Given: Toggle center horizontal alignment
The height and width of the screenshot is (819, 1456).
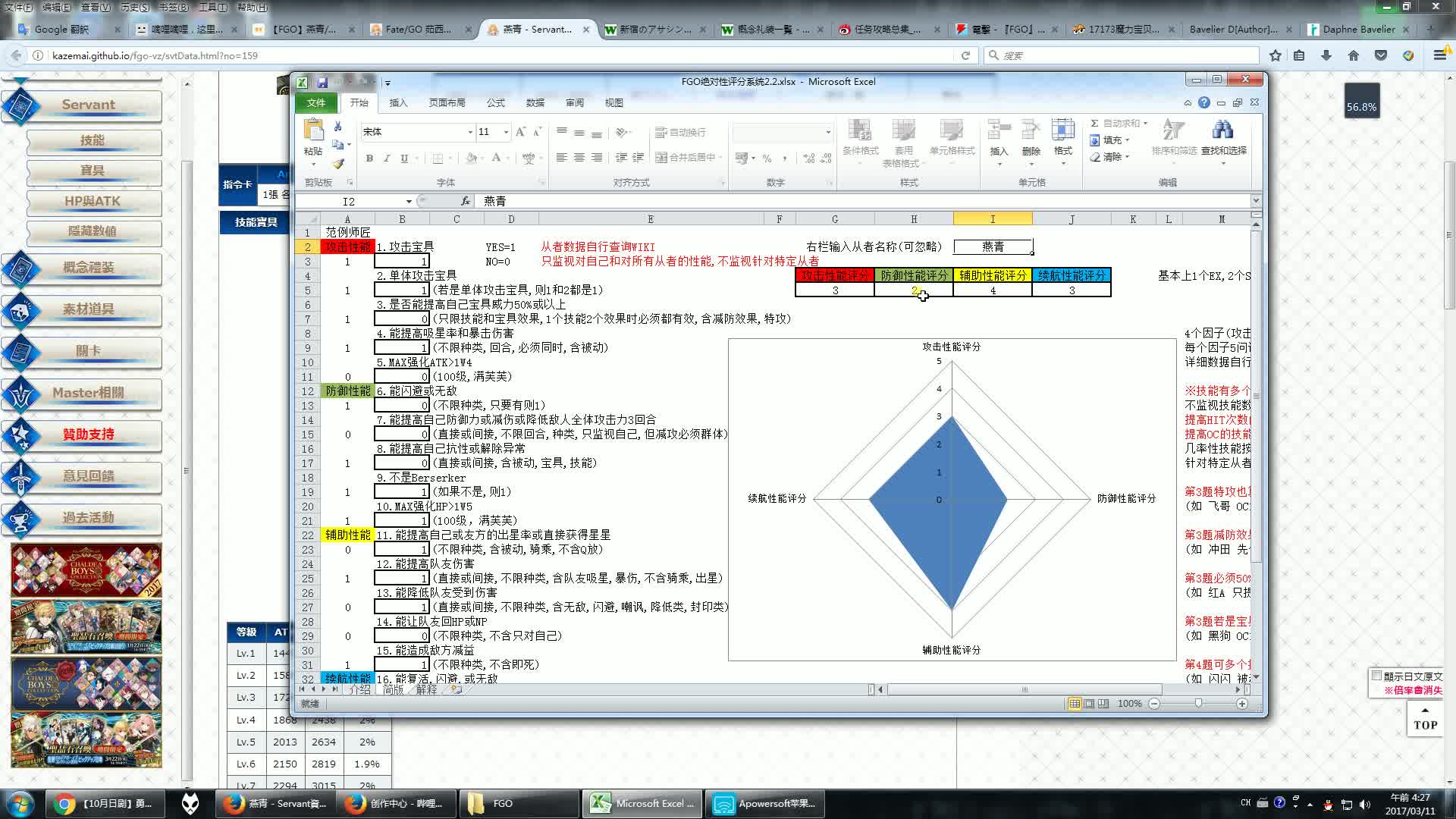Looking at the screenshot, I should [579, 158].
